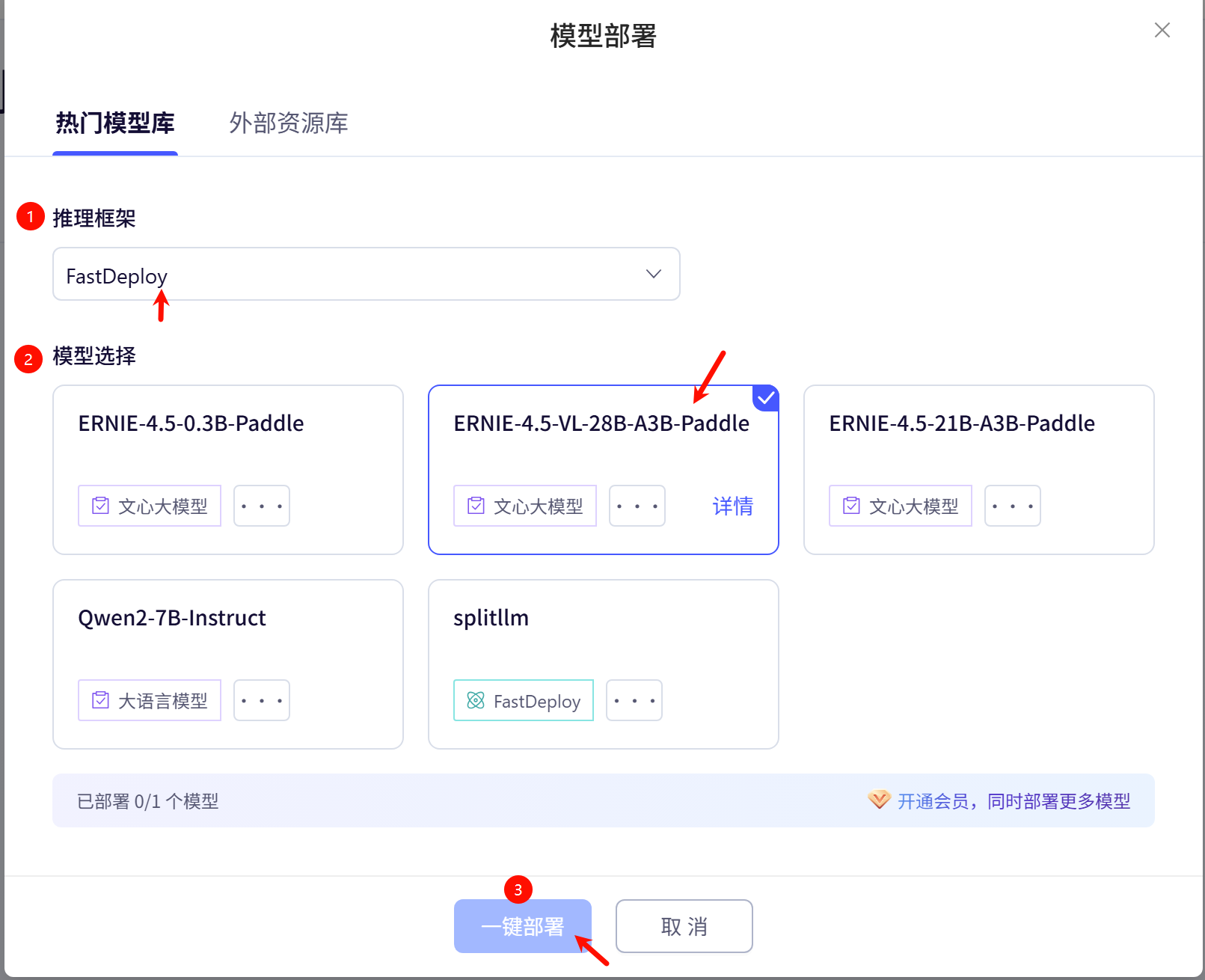Open 详情 link for ERNIE-4.5-VL-28B-A3B-Paddle
Image resolution: width=1205 pixels, height=980 pixels.
coord(733,506)
